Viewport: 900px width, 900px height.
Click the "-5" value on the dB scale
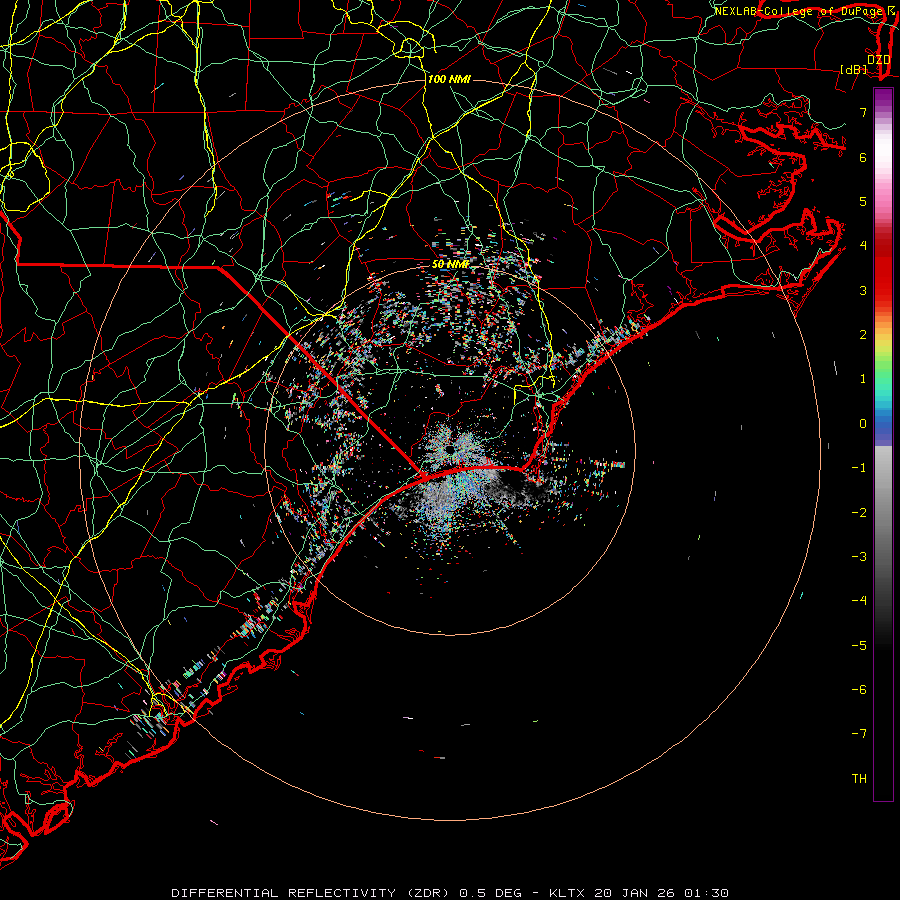[x=859, y=646]
